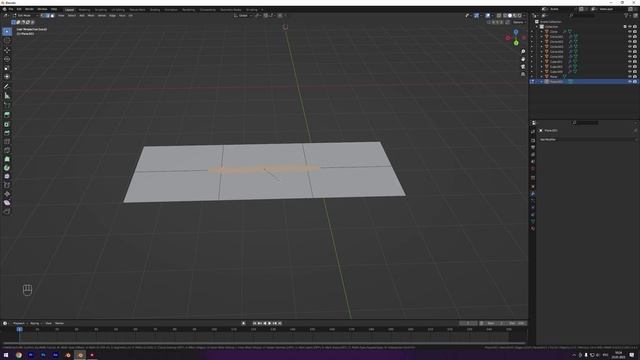The width and height of the screenshot is (640, 360).
Task: Select the Scale tool
Action: pyautogui.click(x=7, y=68)
